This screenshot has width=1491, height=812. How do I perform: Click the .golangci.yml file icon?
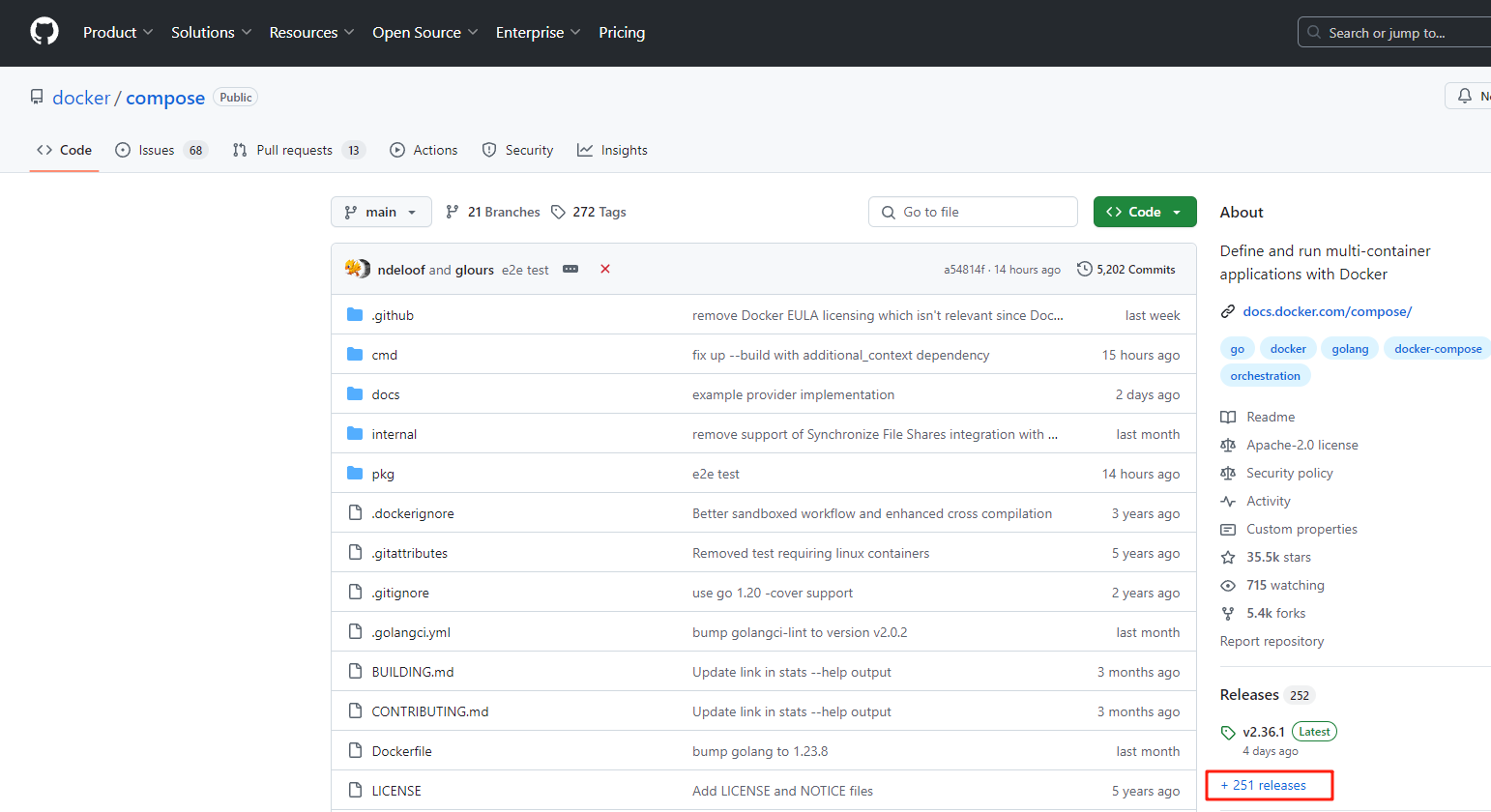(x=355, y=632)
